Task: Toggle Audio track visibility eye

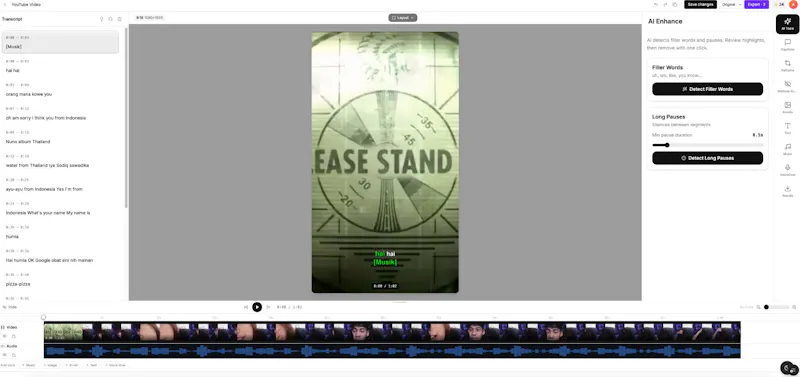Action: coord(5,355)
